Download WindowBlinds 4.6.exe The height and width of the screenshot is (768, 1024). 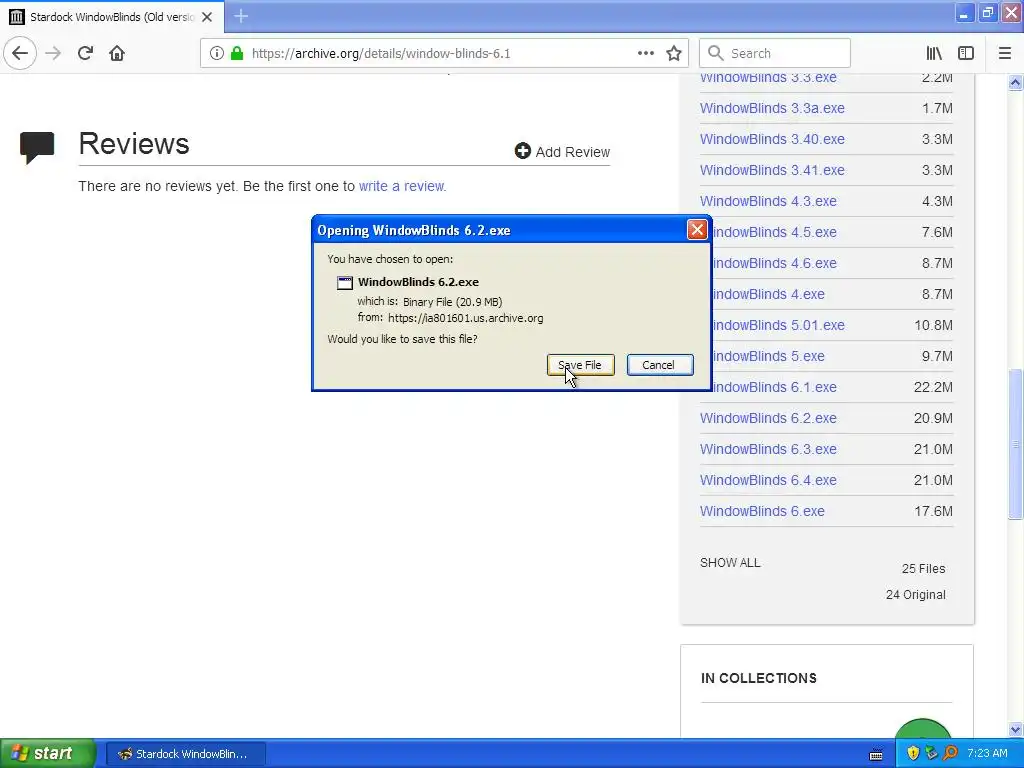pyautogui.click(x=775, y=263)
